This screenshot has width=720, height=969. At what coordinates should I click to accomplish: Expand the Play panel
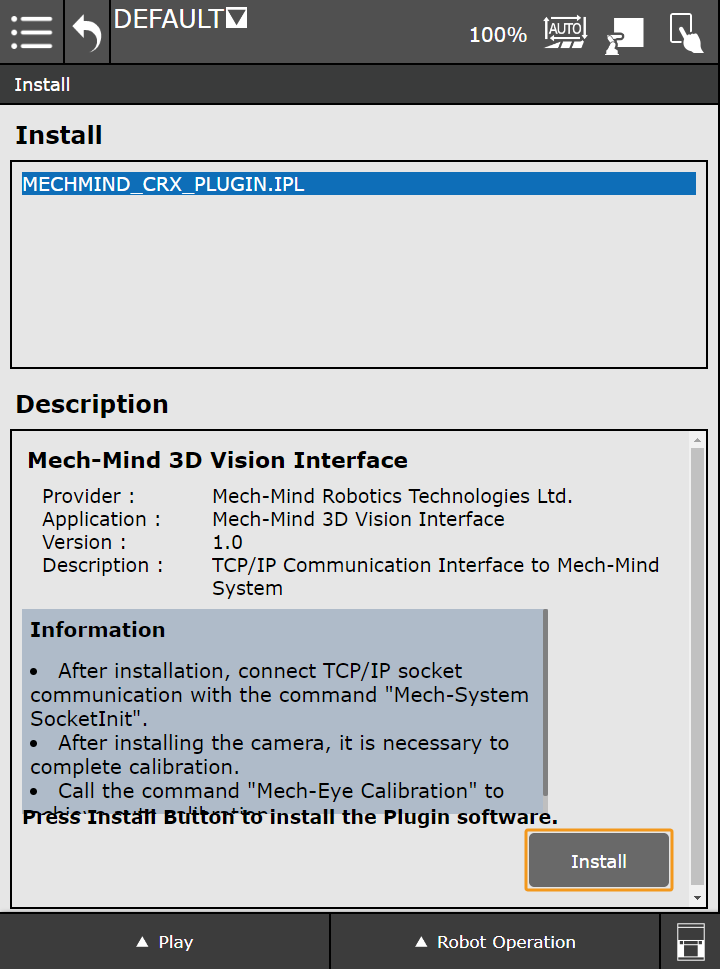pos(165,942)
